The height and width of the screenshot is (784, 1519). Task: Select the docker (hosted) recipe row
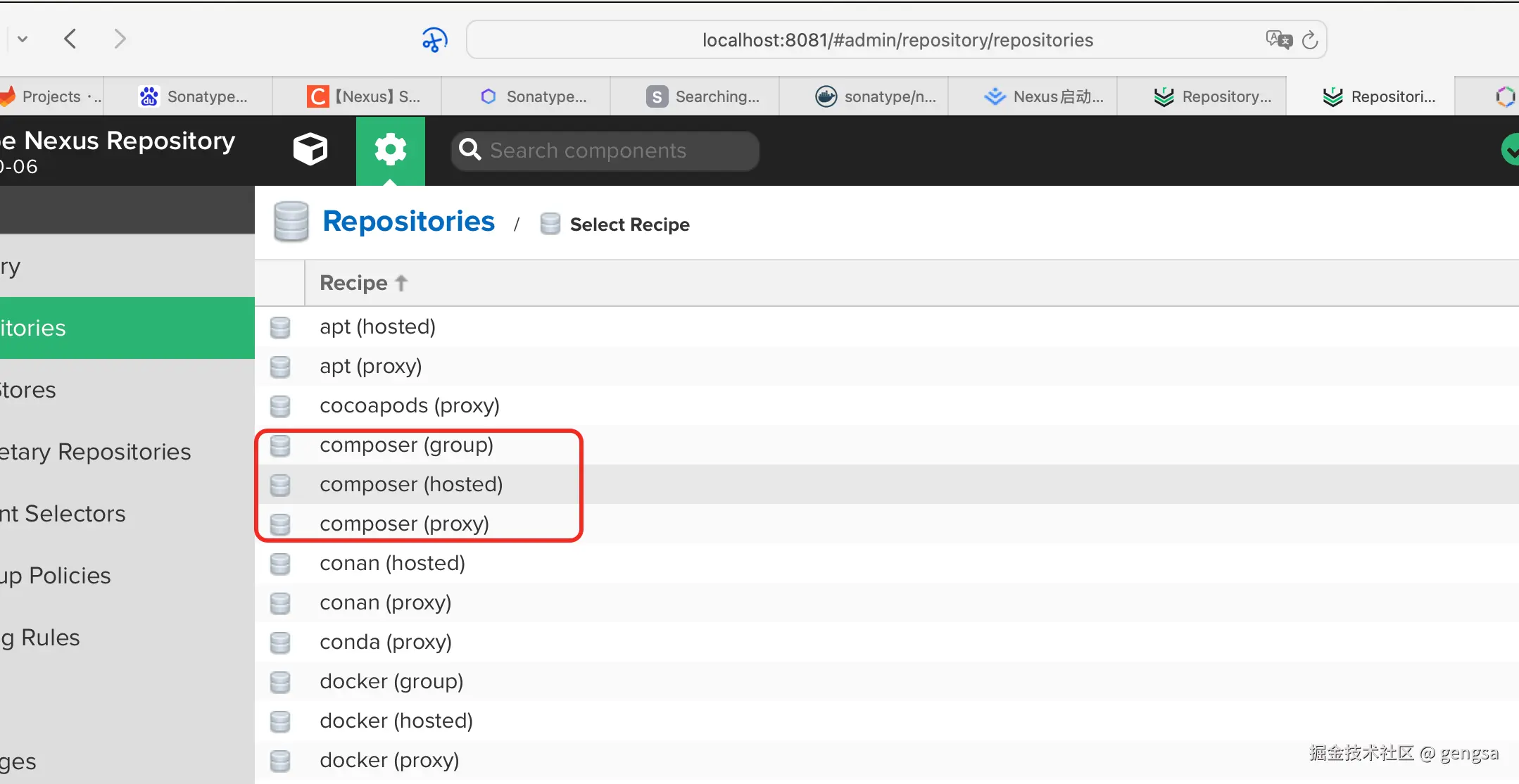pyautogui.click(x=396, y=721)
